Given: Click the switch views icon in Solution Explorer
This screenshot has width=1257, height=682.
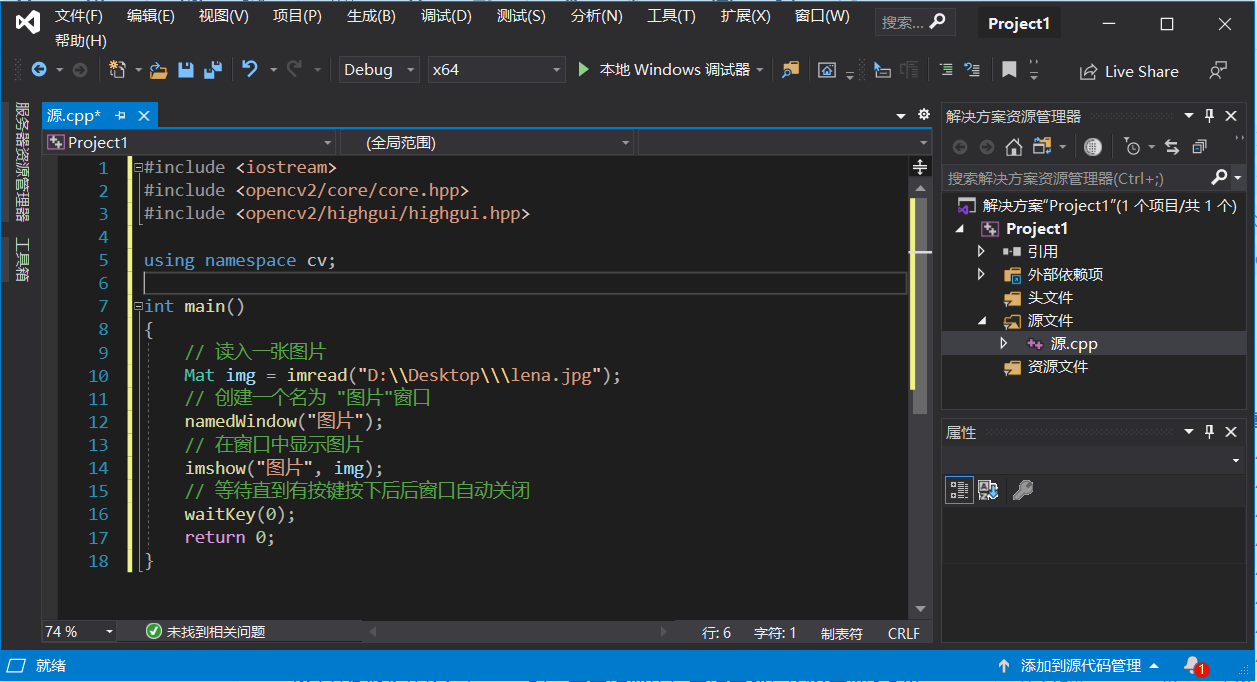Looking at the screenshot, I should [x=1042, y=147].
